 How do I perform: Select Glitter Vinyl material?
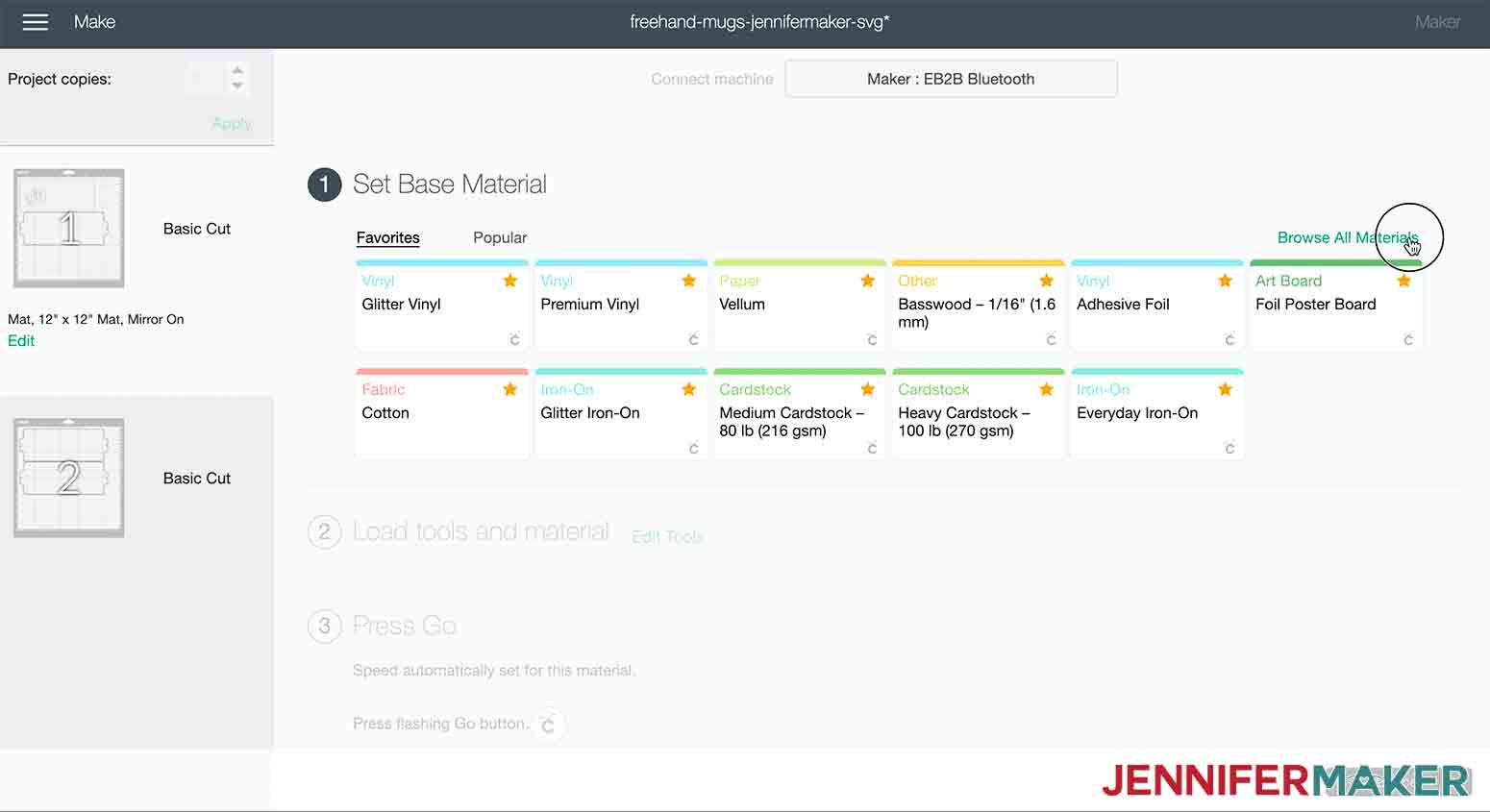coord(441,306)
